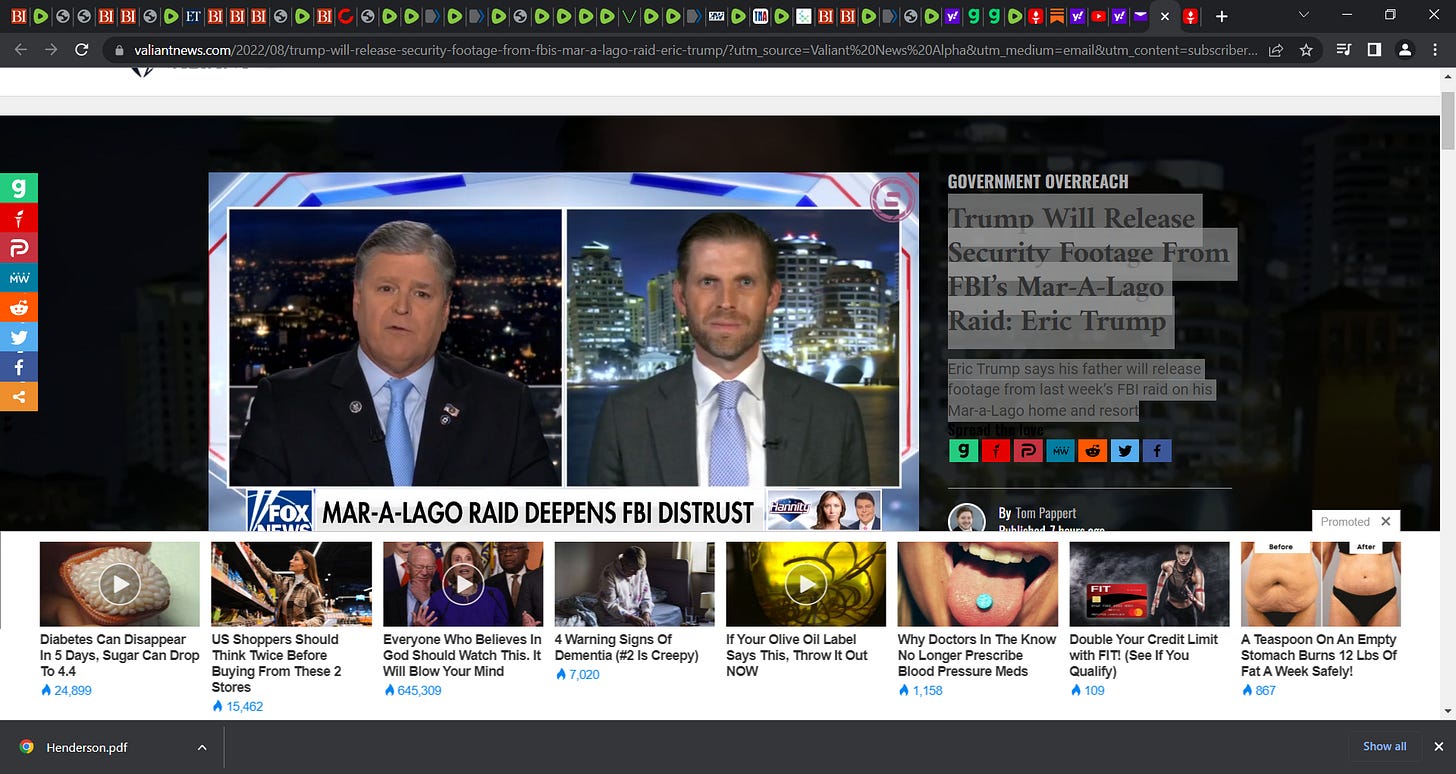Expand options arrow next to Henderson.pdf download

click(x=202, y=747)
